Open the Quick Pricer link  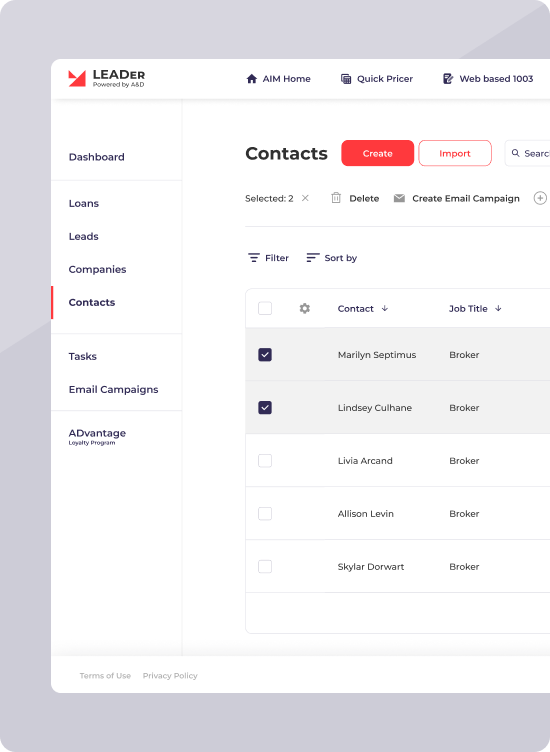click(x=377, y=79)
